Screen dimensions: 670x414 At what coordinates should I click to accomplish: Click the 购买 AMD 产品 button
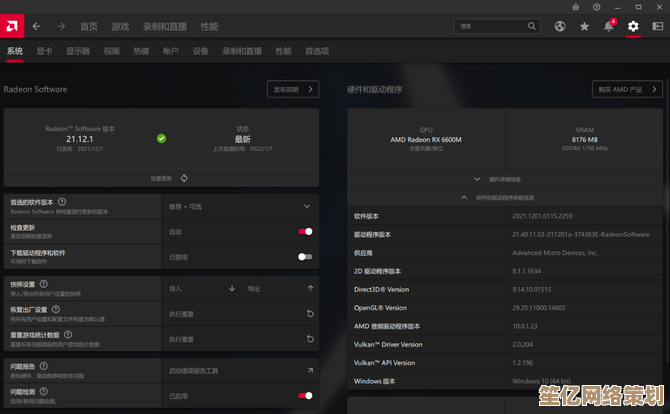coord(627,89)
